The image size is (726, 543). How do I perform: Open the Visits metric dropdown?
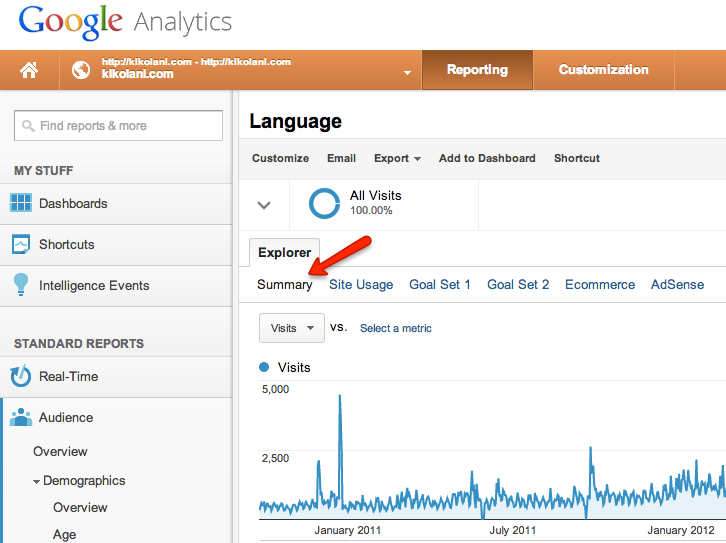pos(291,328)
